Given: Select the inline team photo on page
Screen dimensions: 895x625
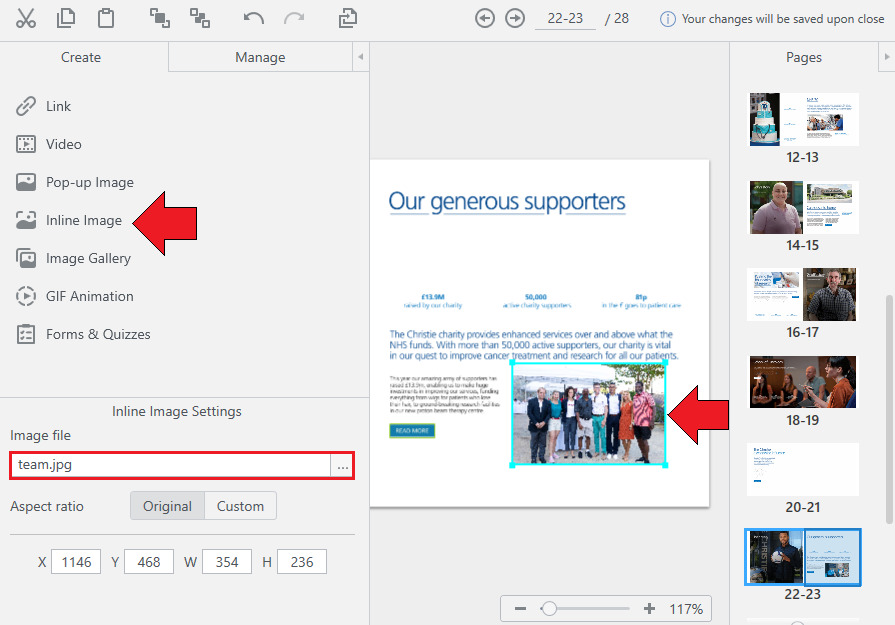Looking at the screenshot, I should pyautogui.click(x=588, y=414).
